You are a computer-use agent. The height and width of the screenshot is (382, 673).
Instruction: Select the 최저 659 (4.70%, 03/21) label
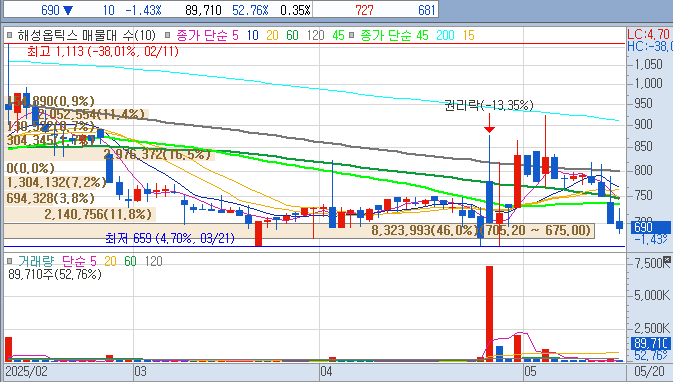tap(170, 238)
